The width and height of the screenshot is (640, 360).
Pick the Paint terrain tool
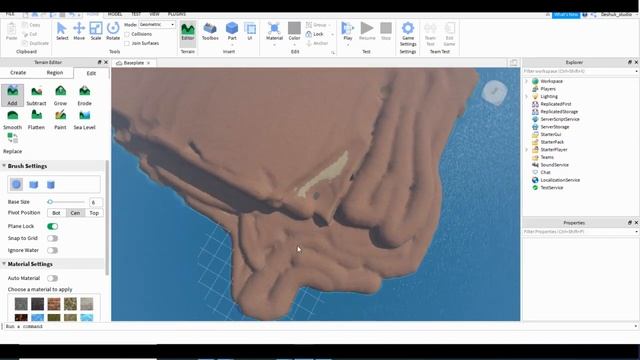point(60,120)
